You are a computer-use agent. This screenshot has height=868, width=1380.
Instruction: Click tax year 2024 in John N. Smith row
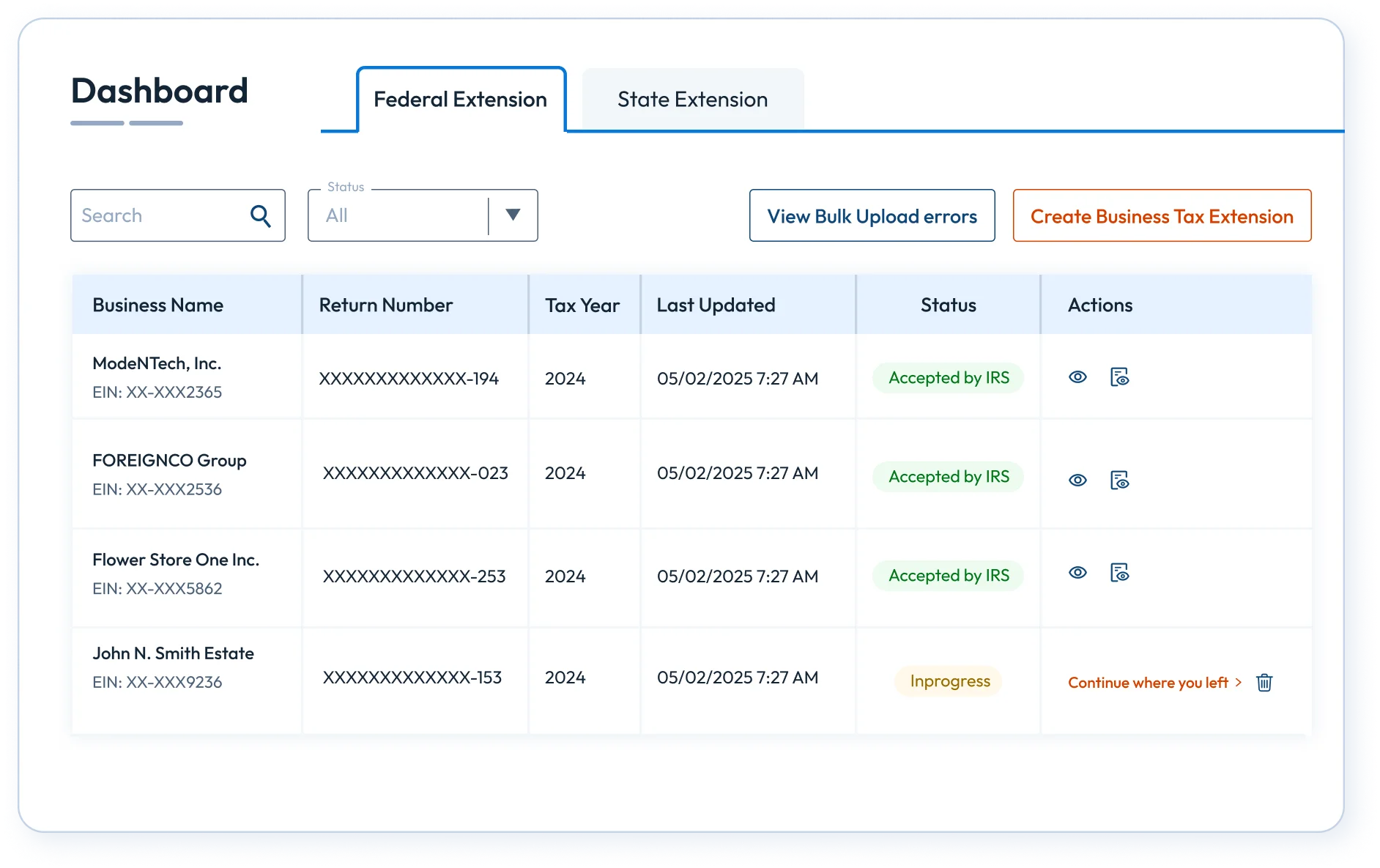click(565, 678)
